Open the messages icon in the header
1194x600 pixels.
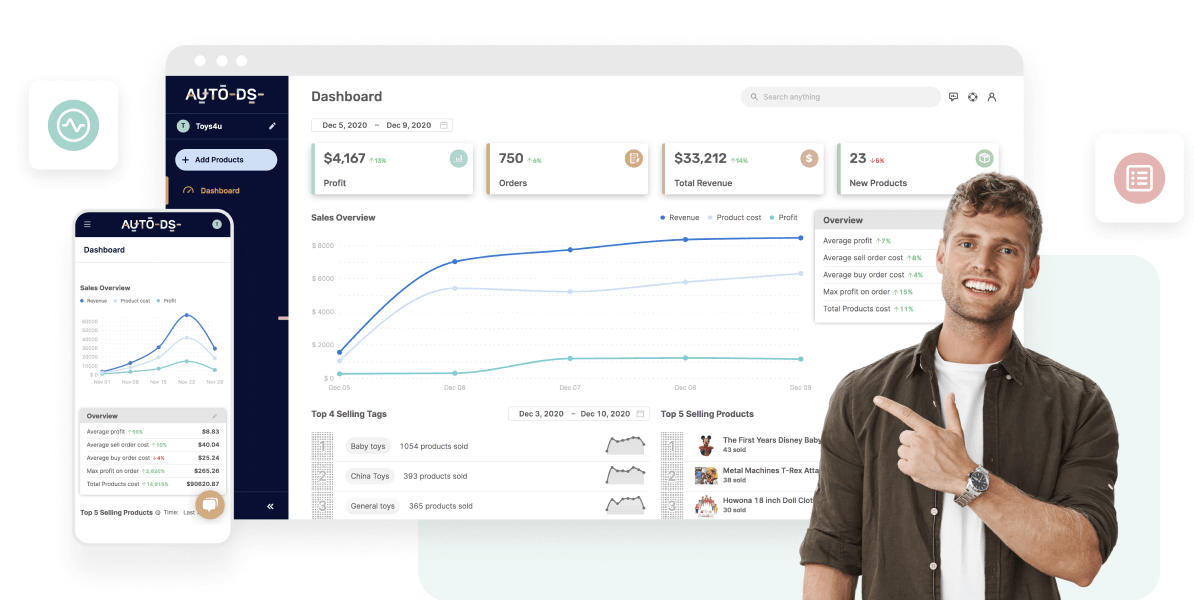click(x=953, y=97)
